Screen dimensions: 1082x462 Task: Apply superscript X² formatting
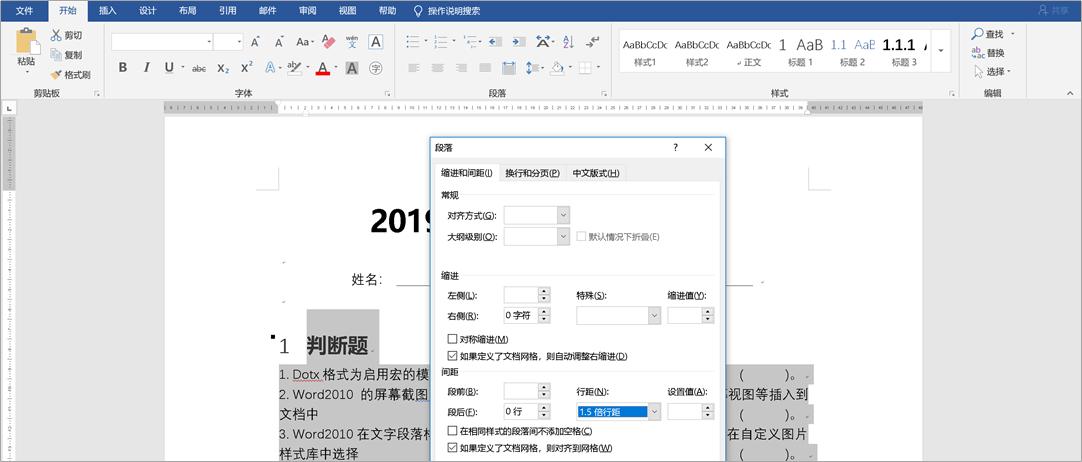click(x=246, y=68)
